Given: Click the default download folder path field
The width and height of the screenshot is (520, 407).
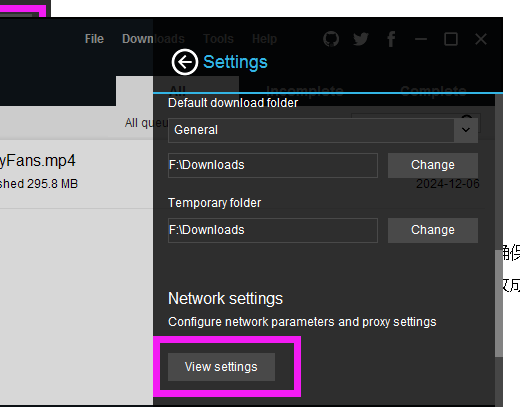Looking at the screenshot, I should coord(273,165).
